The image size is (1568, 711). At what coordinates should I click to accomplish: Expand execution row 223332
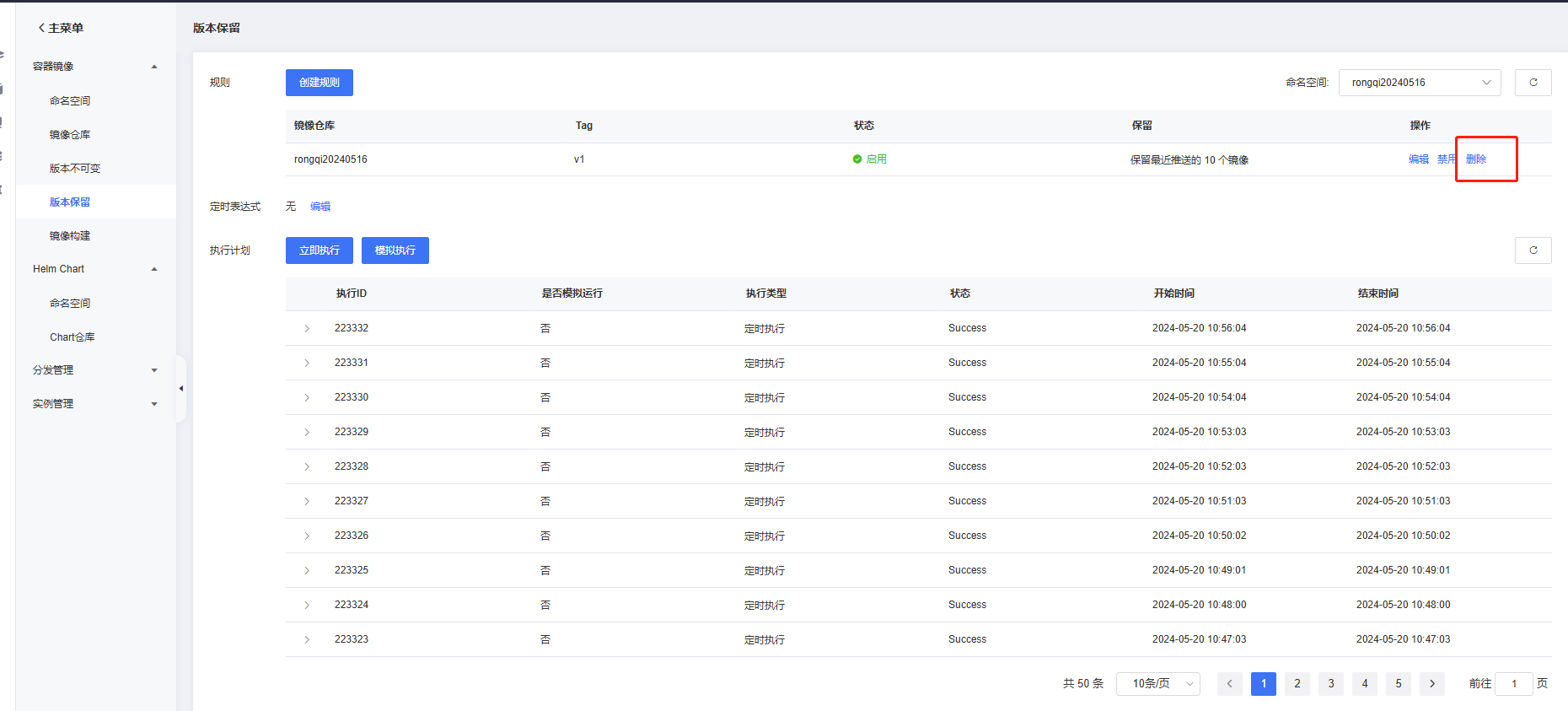coord(307,328)
